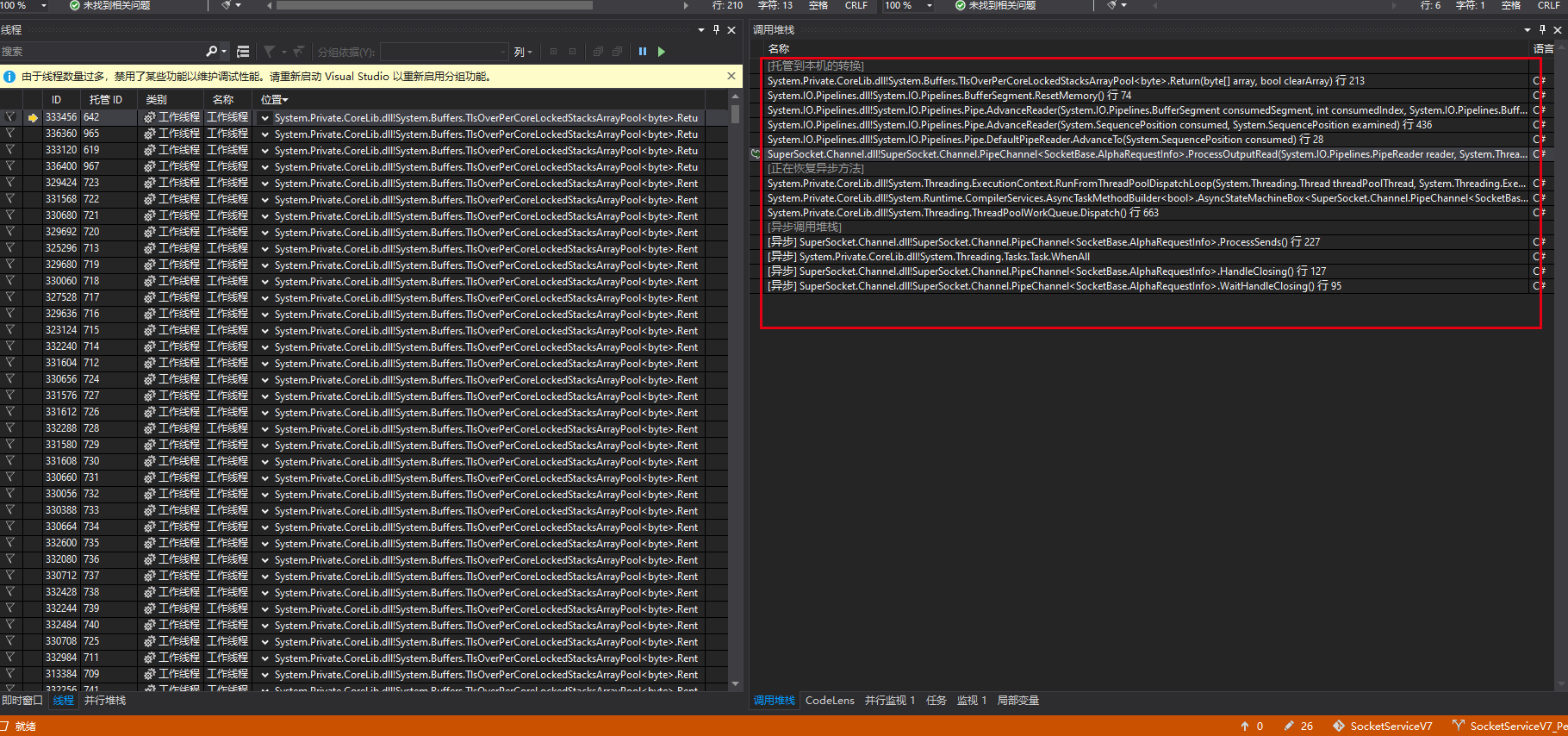
Task: Click the right editor's code cleanup broom icon
Action: point(1111,5)
